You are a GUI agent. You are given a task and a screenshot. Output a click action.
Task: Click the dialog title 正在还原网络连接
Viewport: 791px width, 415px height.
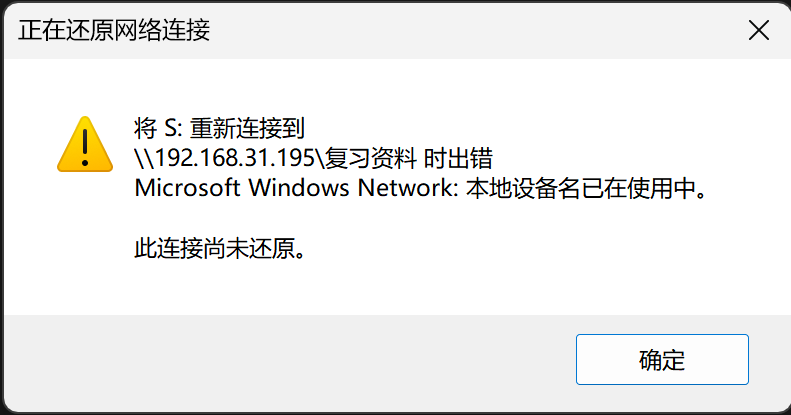(x=114, y=30)
